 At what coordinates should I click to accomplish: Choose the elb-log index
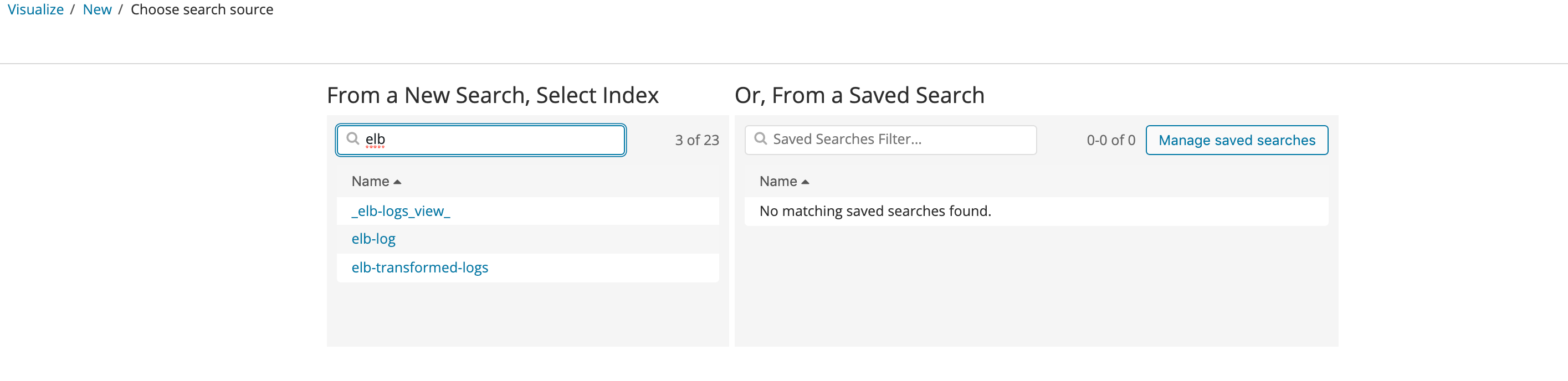[373, 239]
